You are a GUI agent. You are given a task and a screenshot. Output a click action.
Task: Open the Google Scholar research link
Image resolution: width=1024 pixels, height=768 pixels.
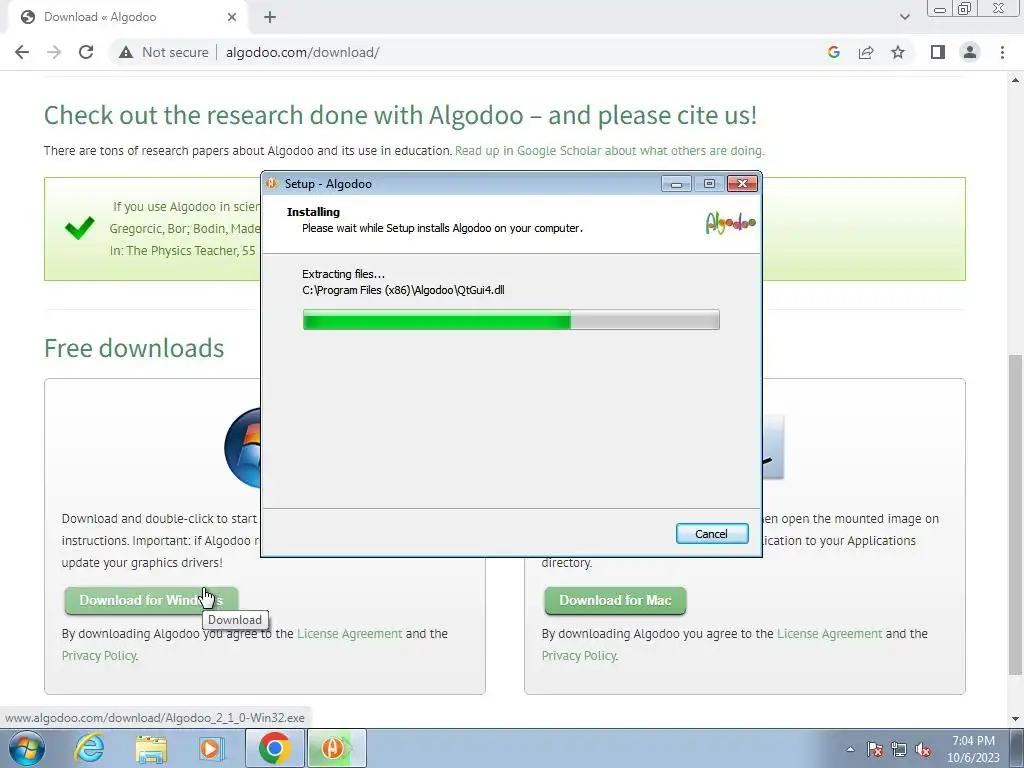(x=609, y=151)
